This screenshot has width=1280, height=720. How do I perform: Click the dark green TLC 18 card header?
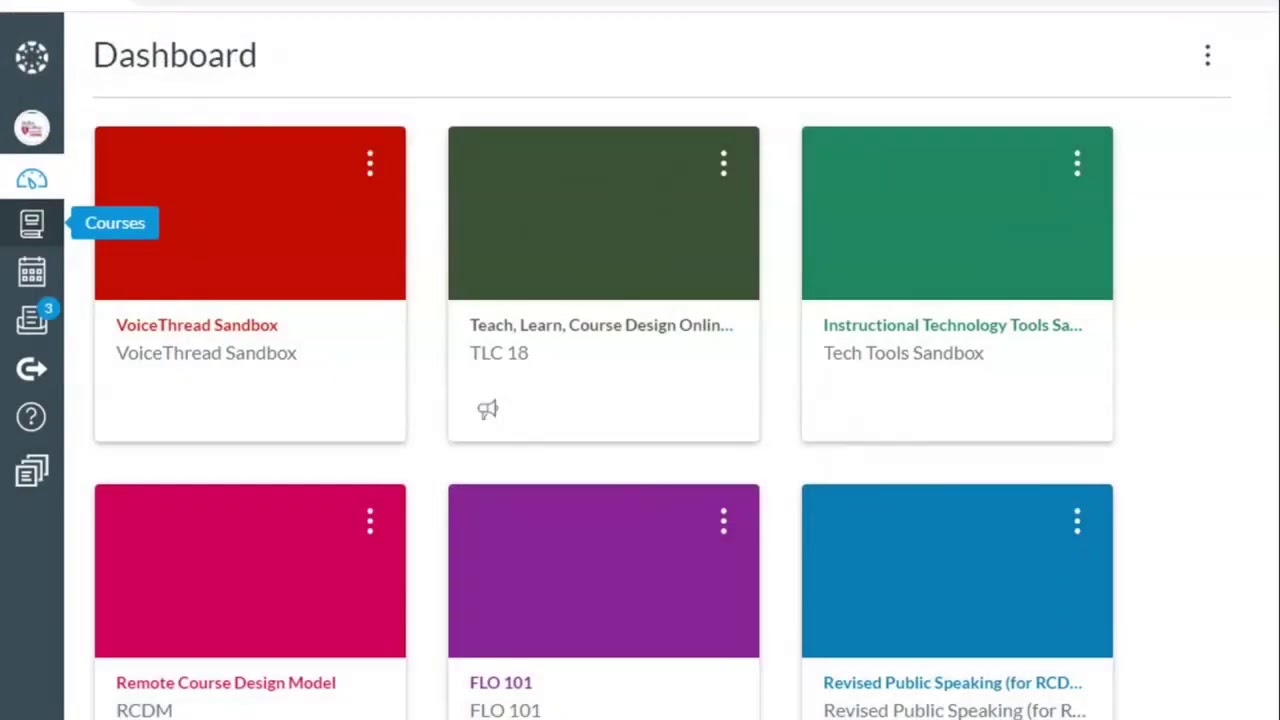coord(604,213)
